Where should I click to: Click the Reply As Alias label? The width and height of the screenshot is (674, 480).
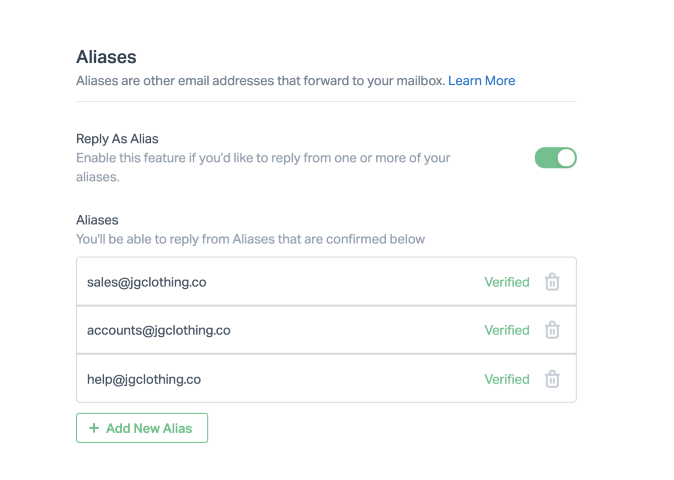click(x=117, y=139)
